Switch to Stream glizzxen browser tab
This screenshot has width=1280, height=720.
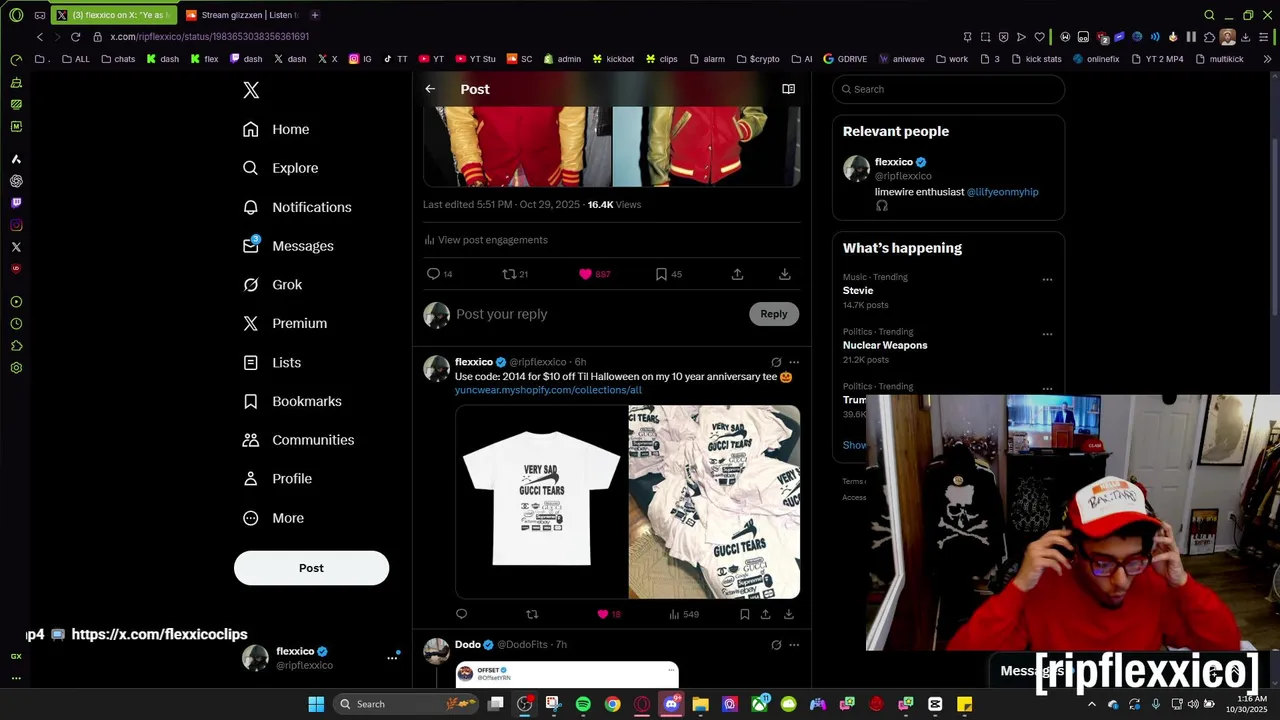click(241, 15)
